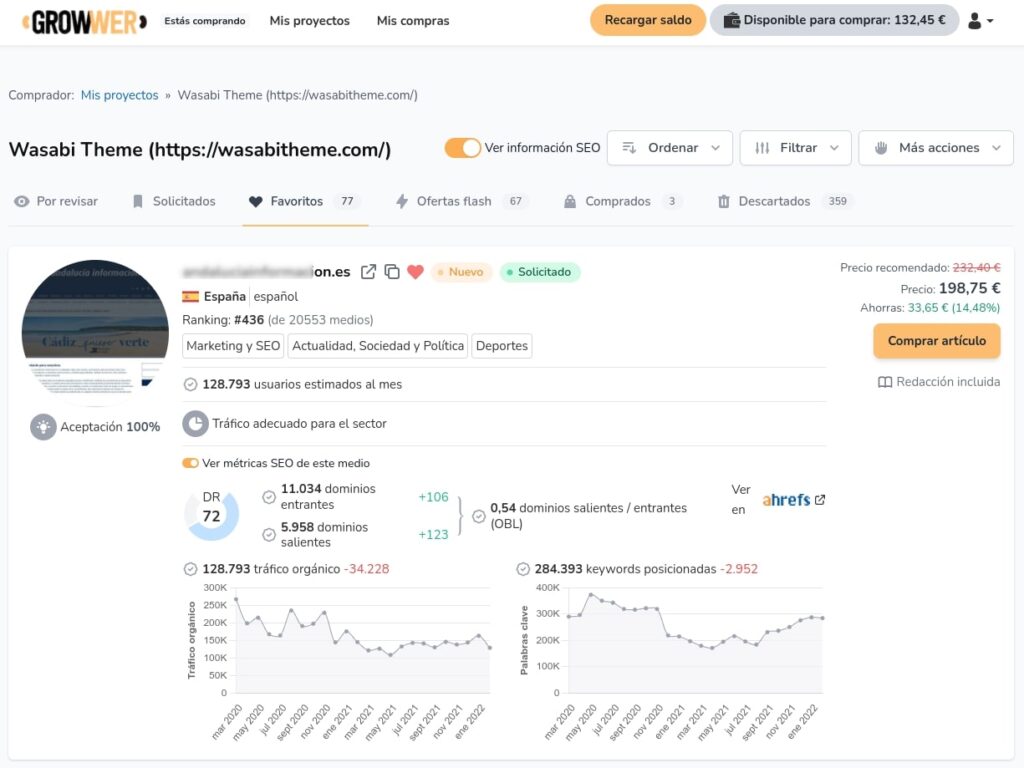Remove from favorites via red heart icon
This screenshot has height=768, width=1024.
click(415, 272)
